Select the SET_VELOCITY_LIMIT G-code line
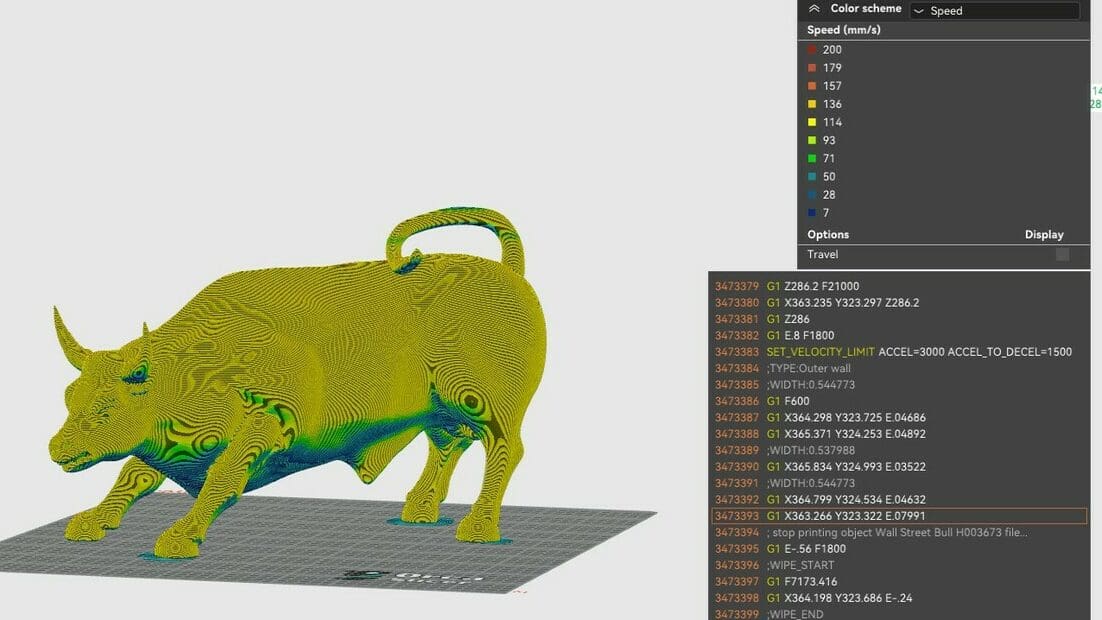This screenshot has width=1102, height=620. [900, 352]
